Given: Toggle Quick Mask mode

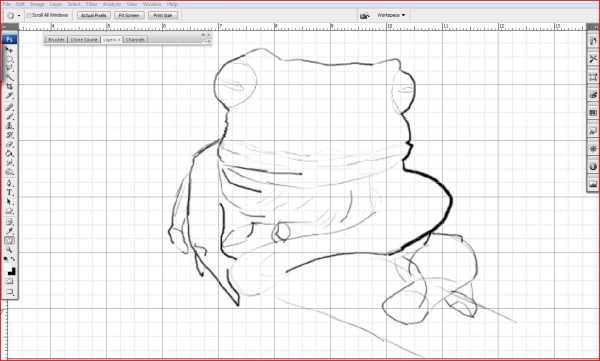Looking at the screenshot, I should pos(9,281).
